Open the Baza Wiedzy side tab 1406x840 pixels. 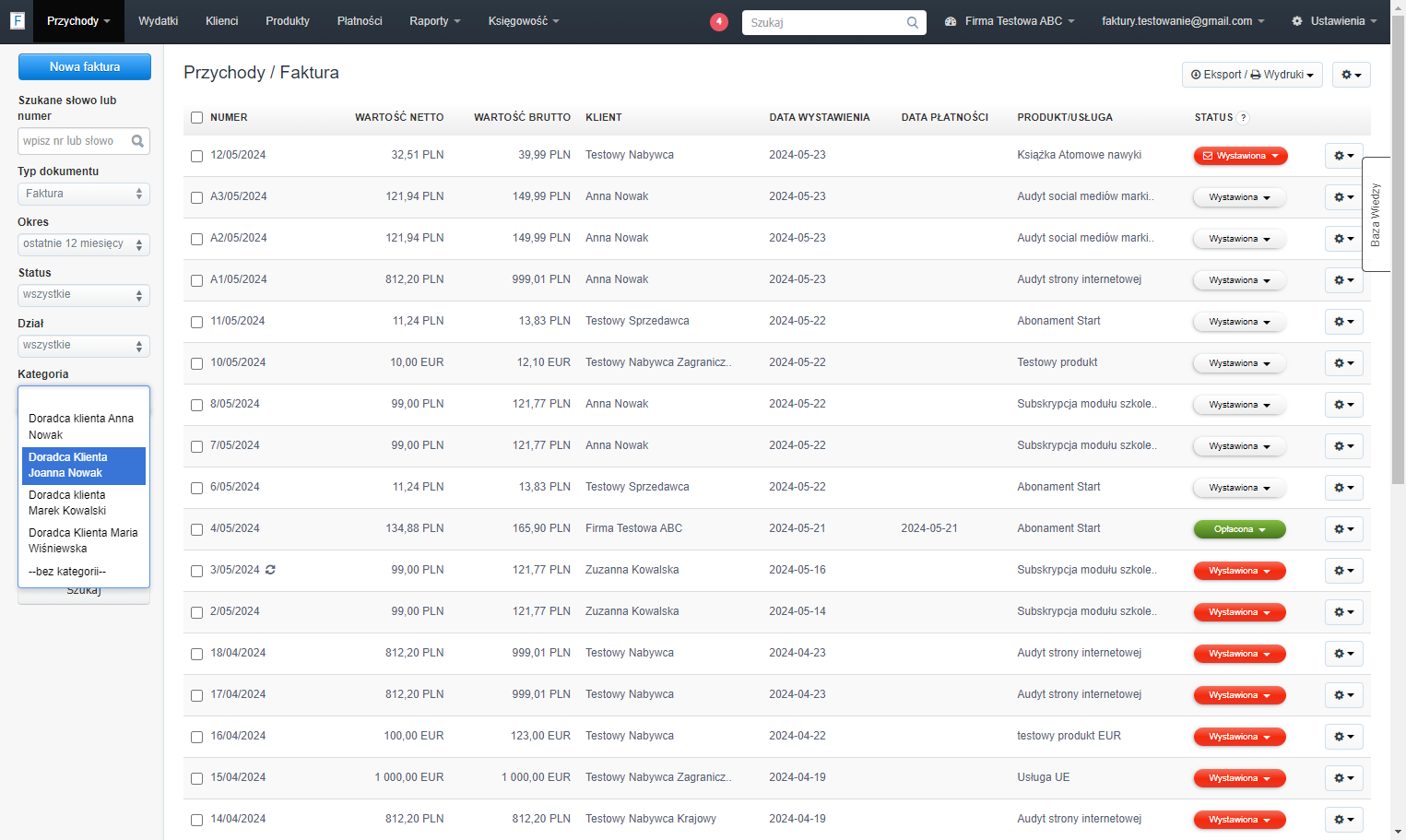1376,214
